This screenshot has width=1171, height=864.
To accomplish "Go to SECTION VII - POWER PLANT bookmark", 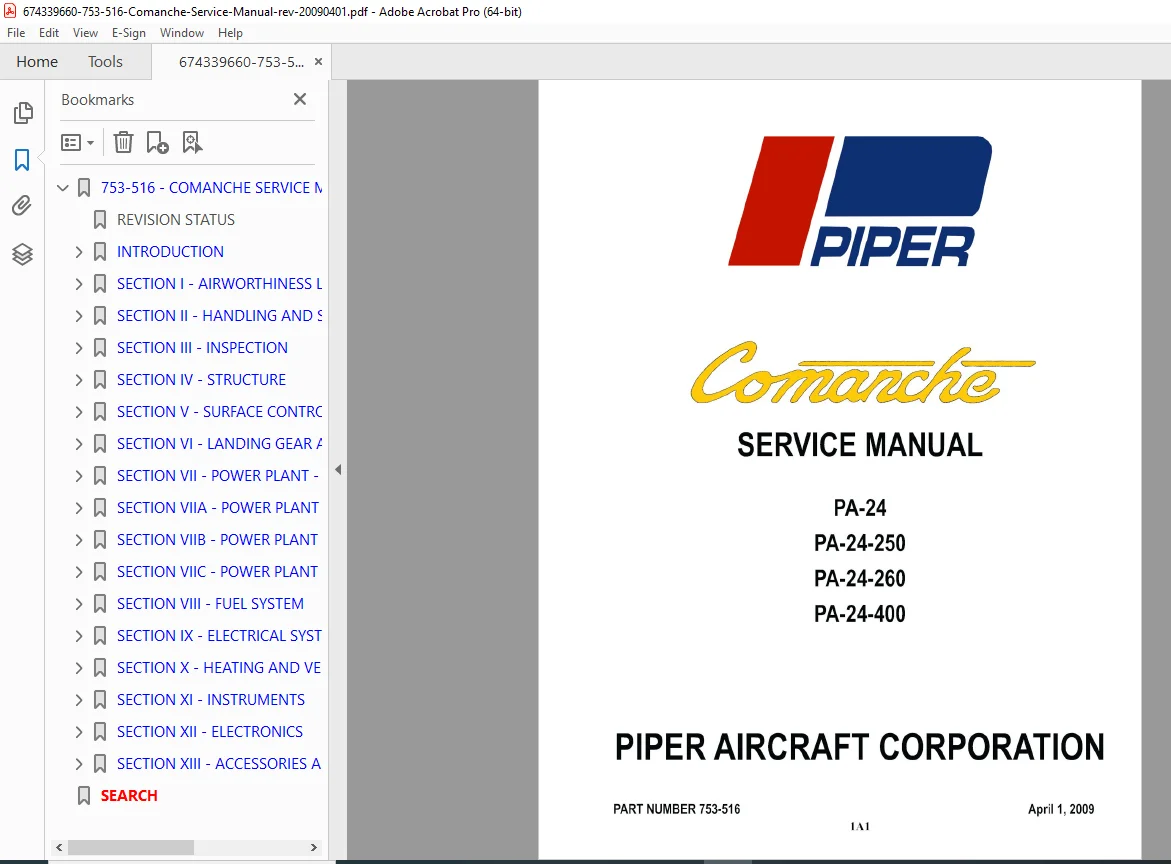I will pos(218,476).
